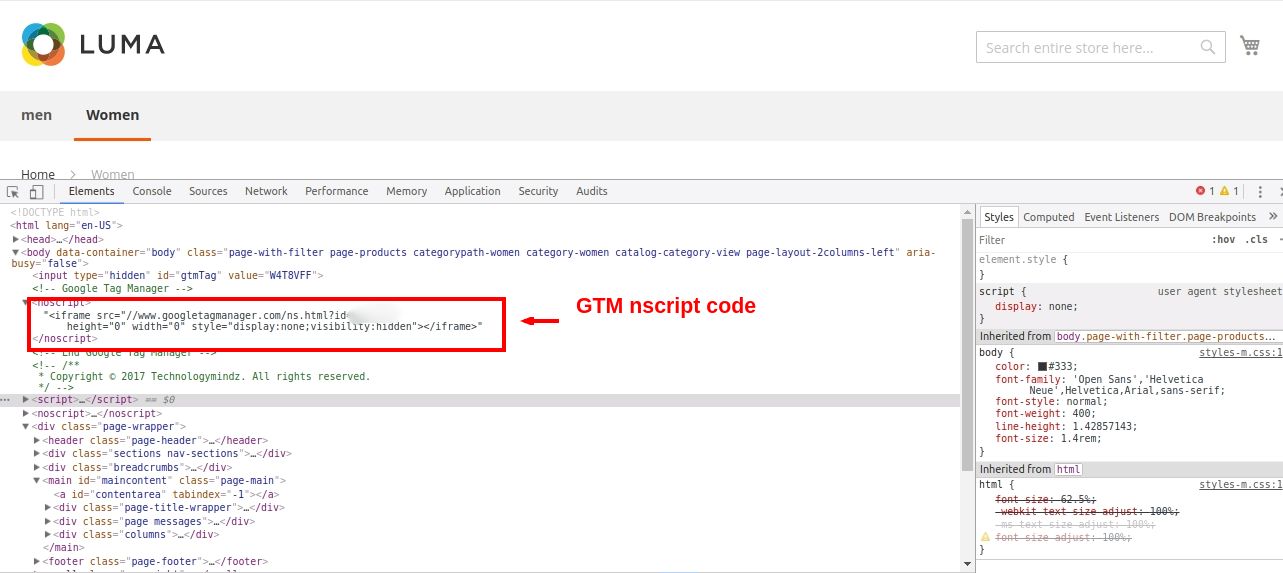Screen dimensions: 1283x573
Task: Click the display: none declaration
Action: tap(1037, 307)
